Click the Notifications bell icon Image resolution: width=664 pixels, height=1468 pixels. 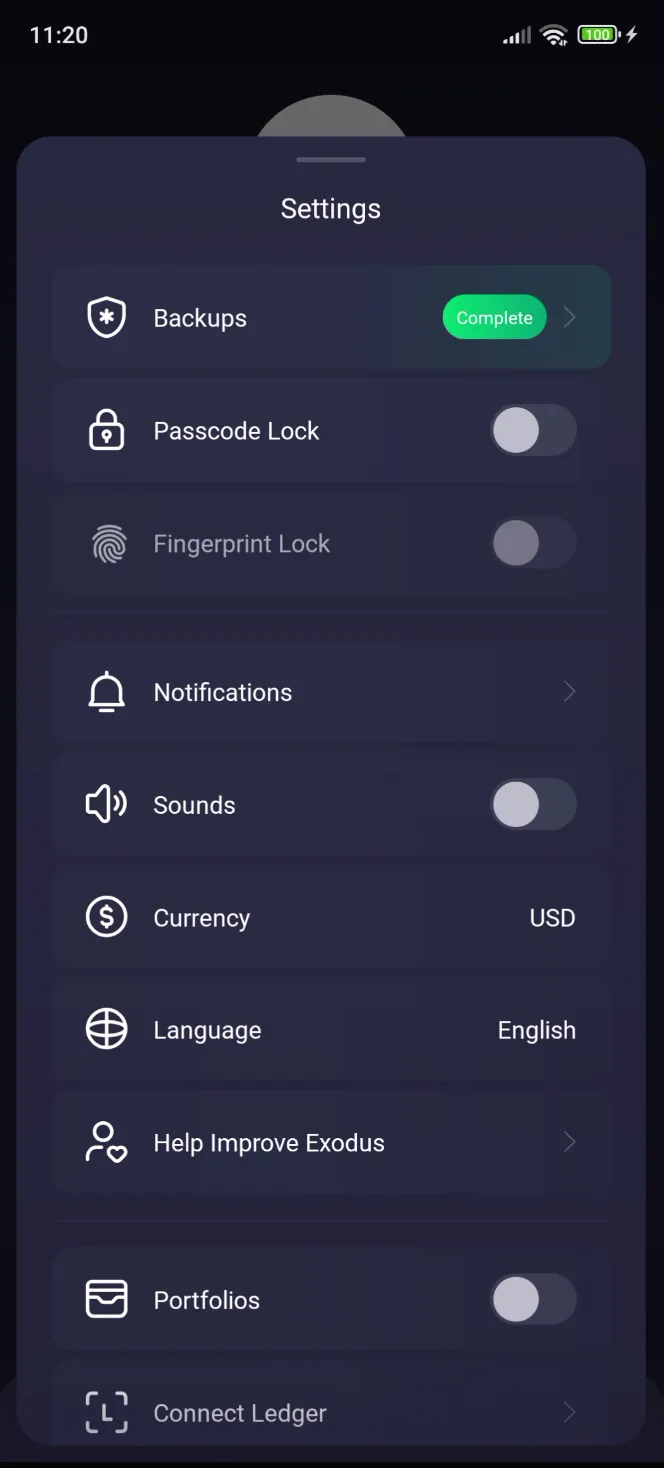106,691
